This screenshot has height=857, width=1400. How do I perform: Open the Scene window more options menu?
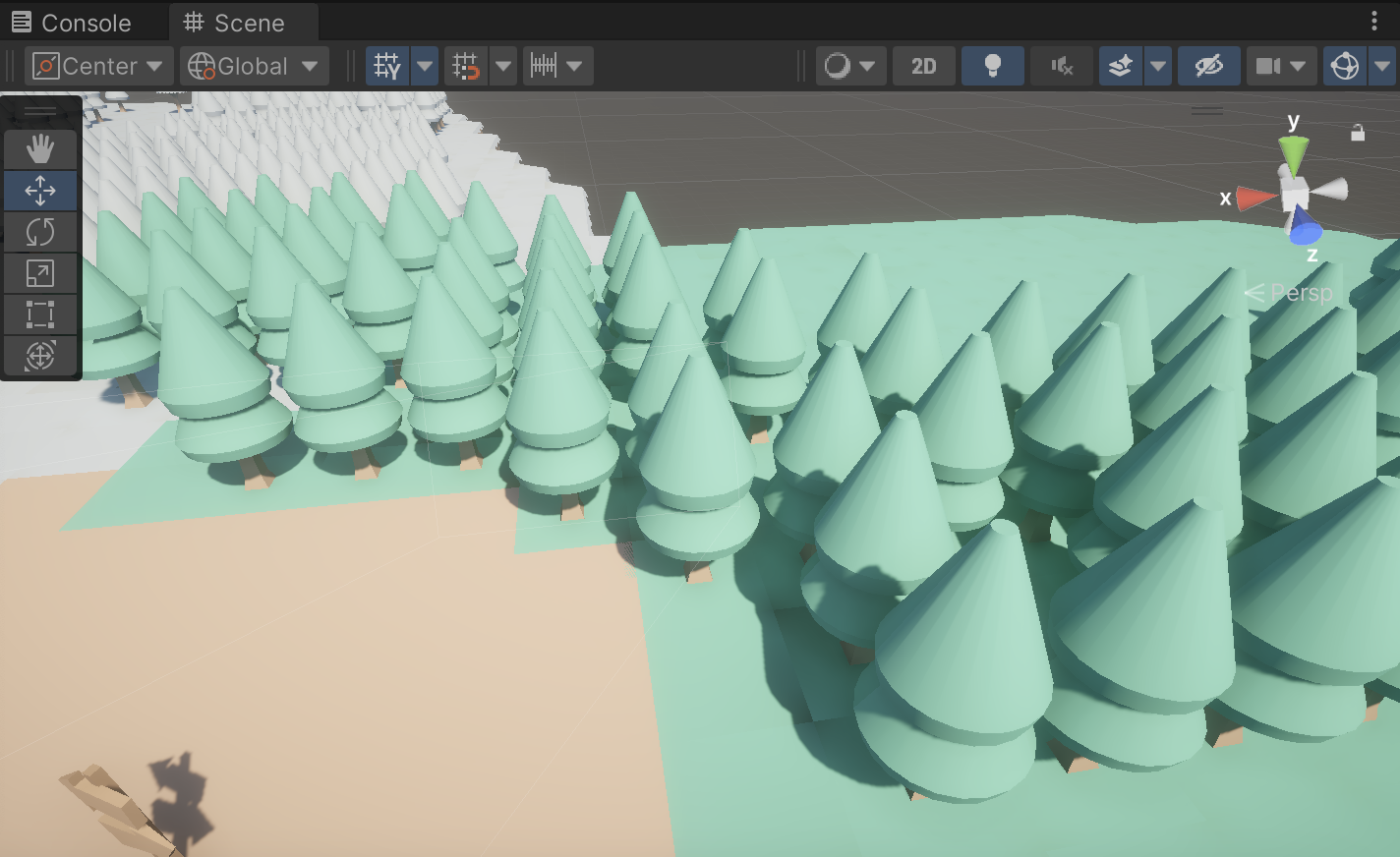pos(1374,21)
